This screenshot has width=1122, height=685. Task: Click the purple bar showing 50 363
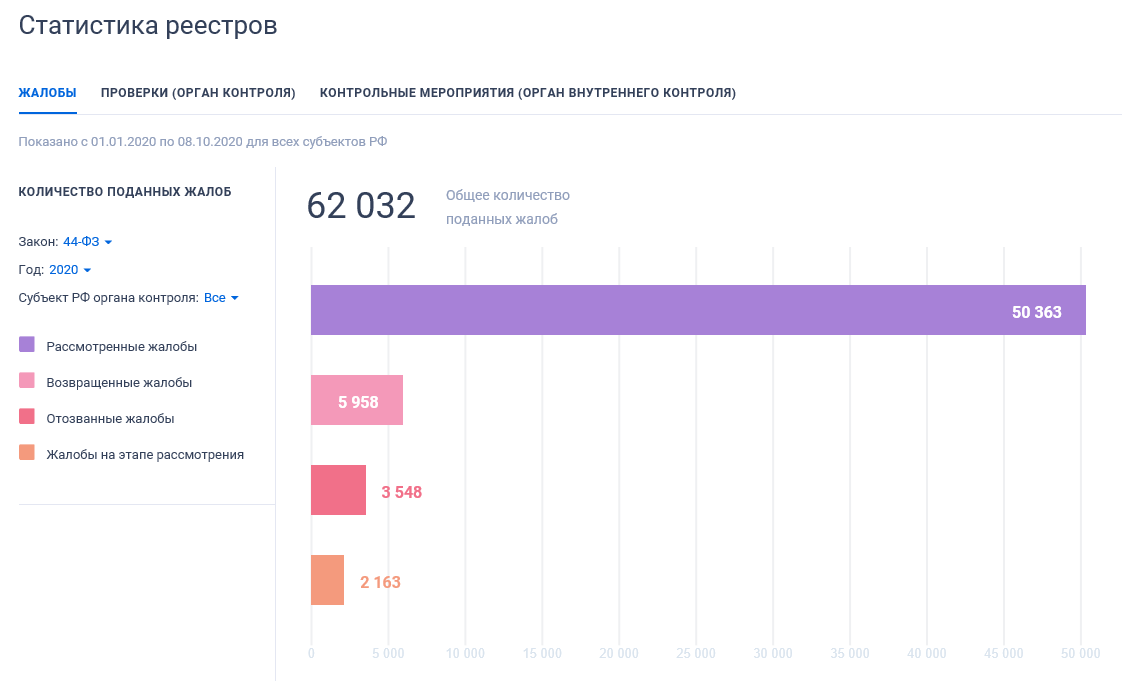(698, 310)
